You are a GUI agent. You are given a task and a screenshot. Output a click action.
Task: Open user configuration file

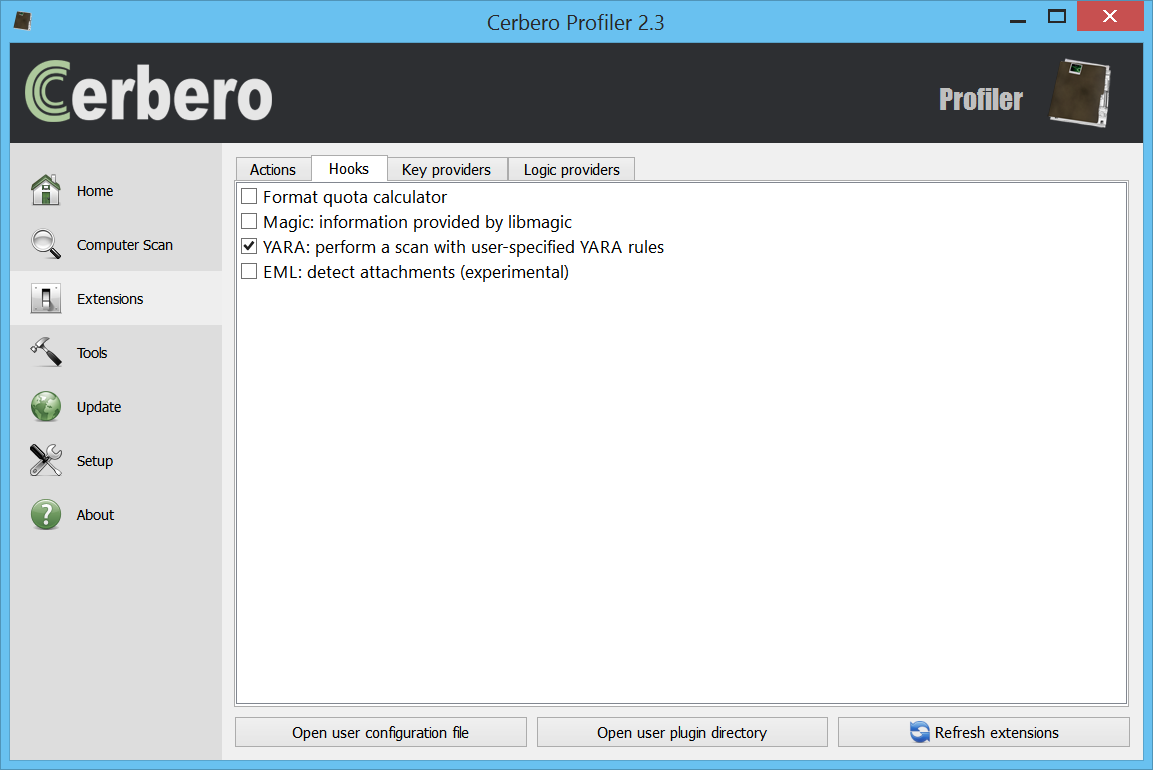coord(381,732)
